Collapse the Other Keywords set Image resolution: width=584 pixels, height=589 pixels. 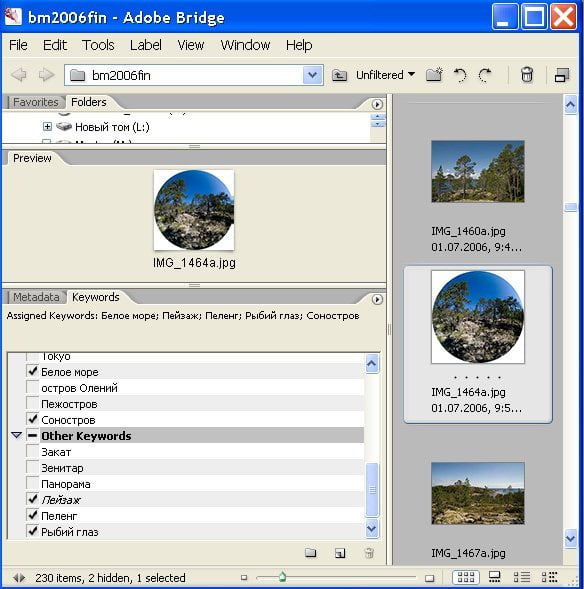click(16, 435)
